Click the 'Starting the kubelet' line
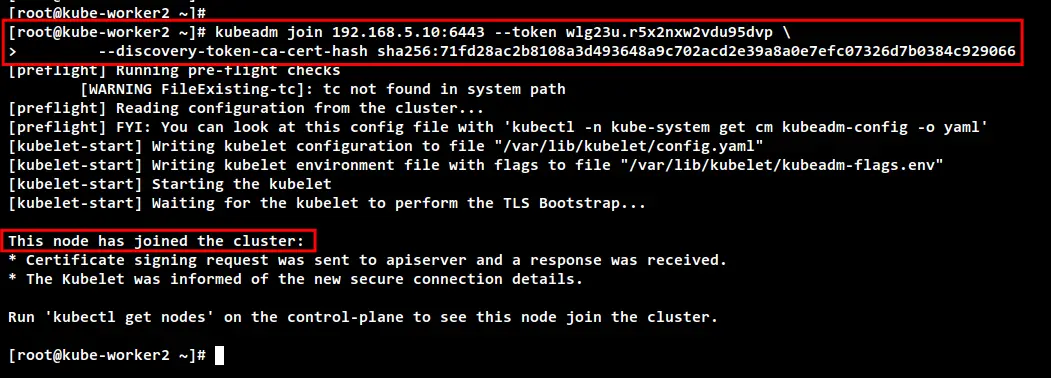Screen dimensions: 1051x378 (170, 184)
